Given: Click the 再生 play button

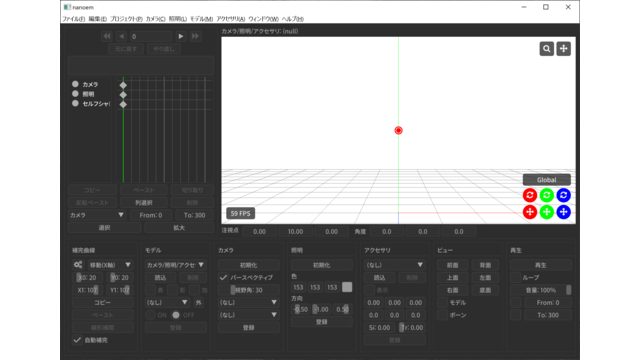Looking at the screenshot, I should point(541,265).
